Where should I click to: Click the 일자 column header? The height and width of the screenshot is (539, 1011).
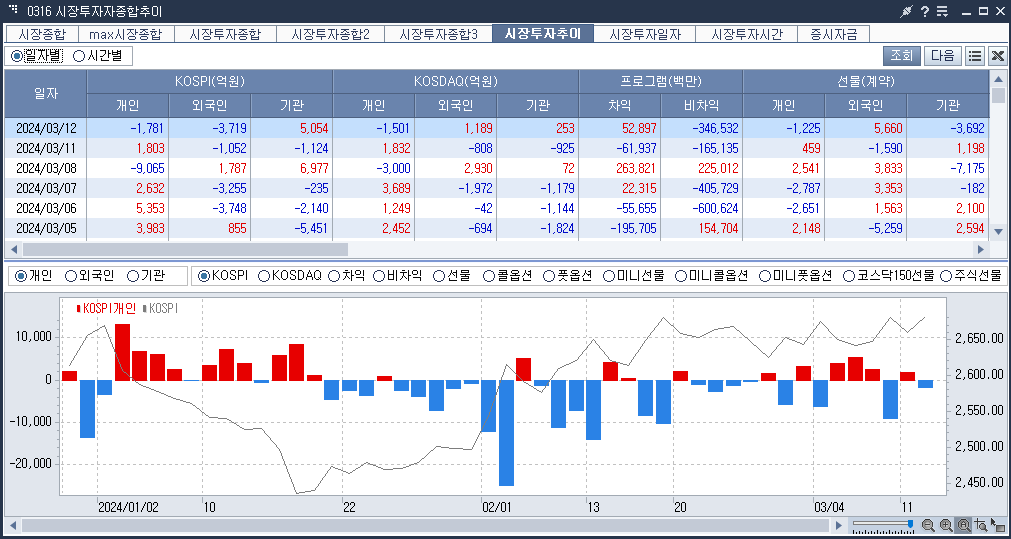point(45,93)
